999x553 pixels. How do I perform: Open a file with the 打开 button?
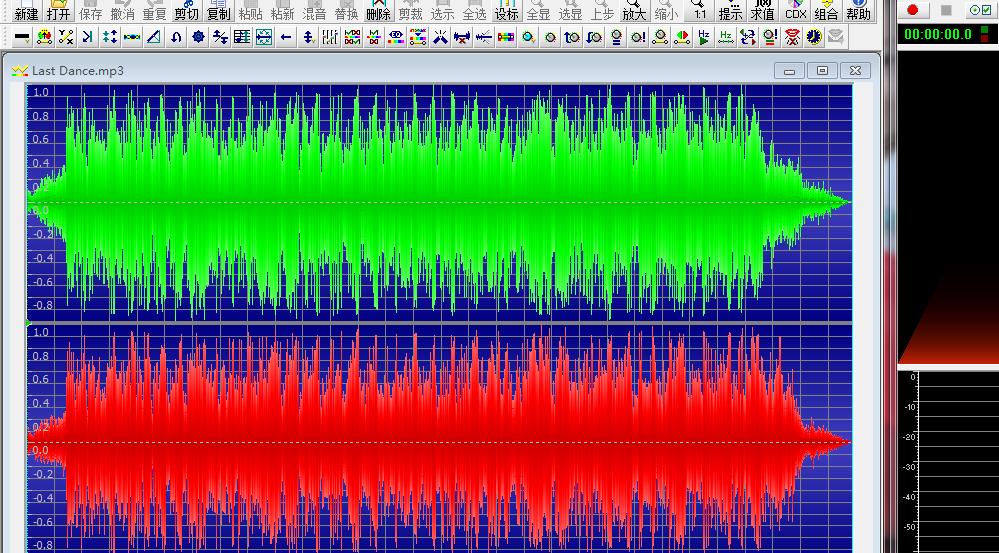[x=58, y=12]
